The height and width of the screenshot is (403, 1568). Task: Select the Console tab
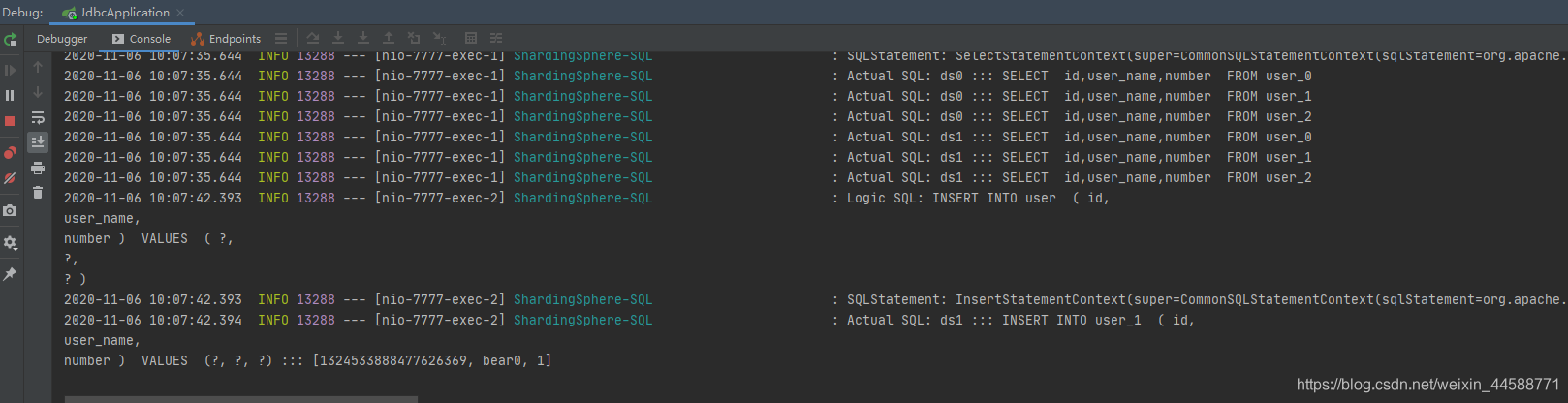(141, 39)
